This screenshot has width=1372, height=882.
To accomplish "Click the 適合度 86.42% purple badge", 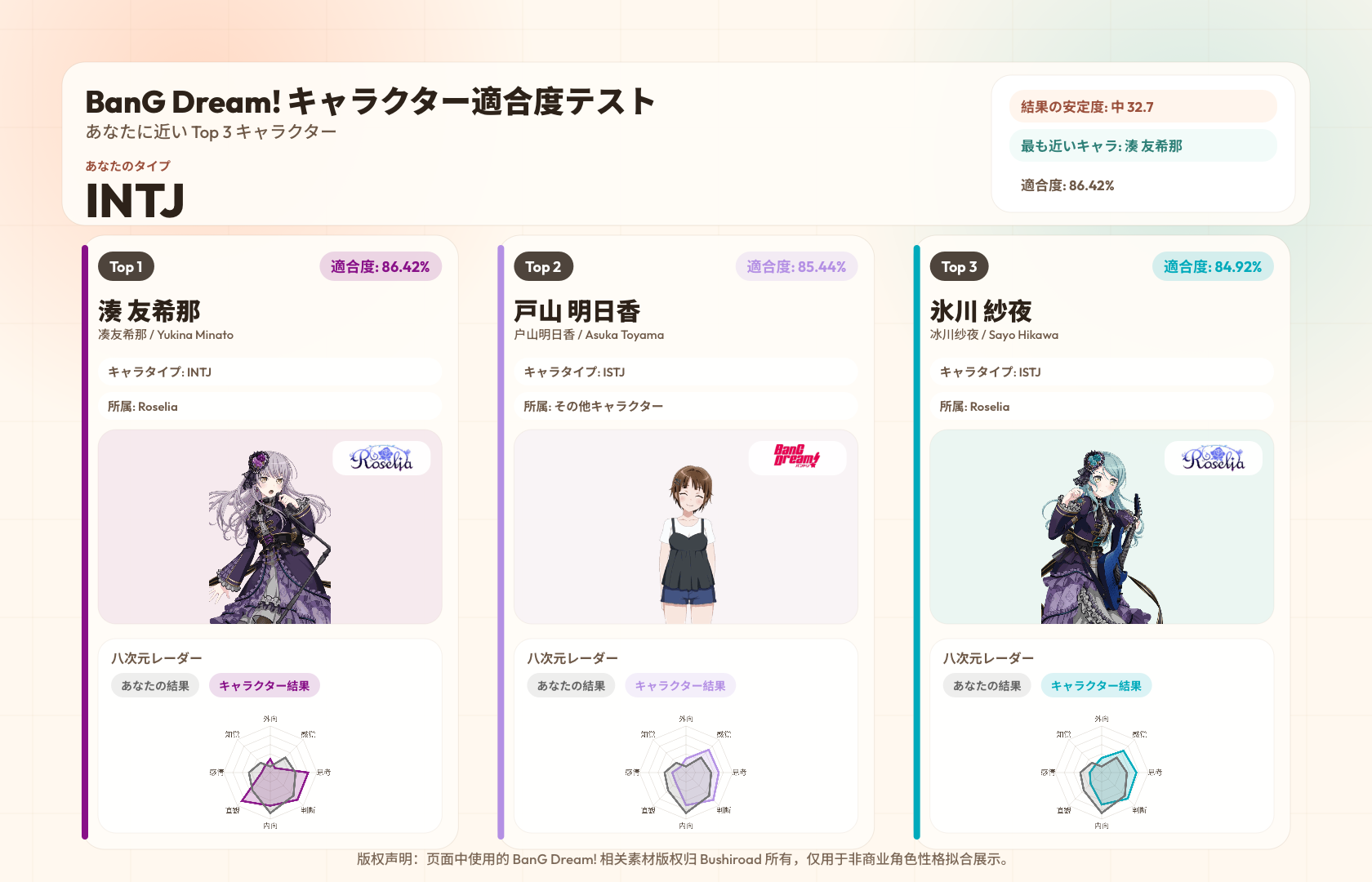I will (x=381, y=267).
